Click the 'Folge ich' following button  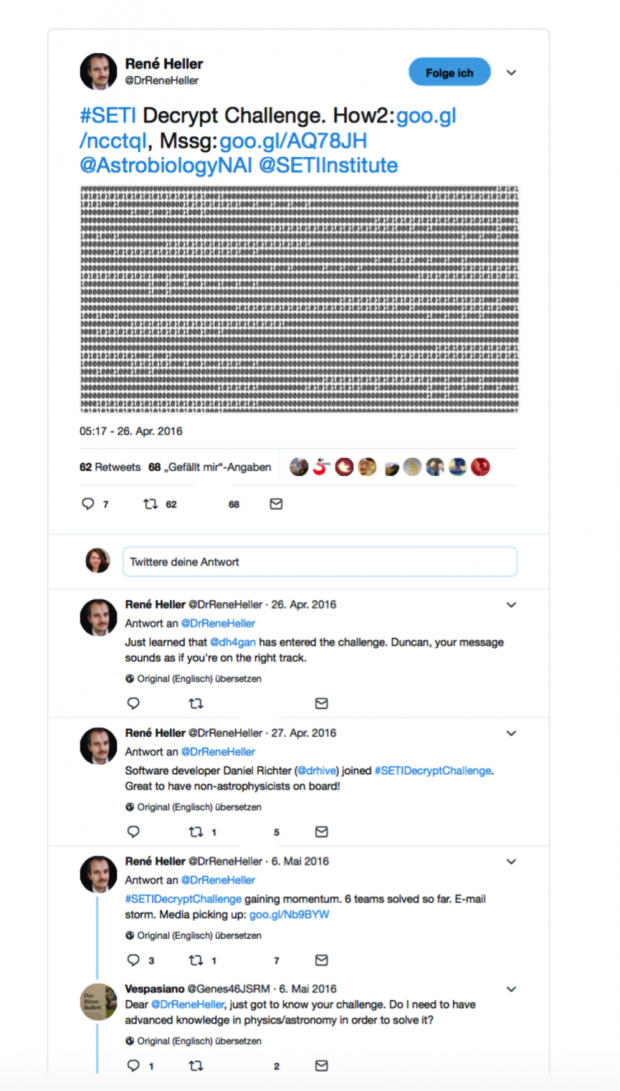[449, 72]
